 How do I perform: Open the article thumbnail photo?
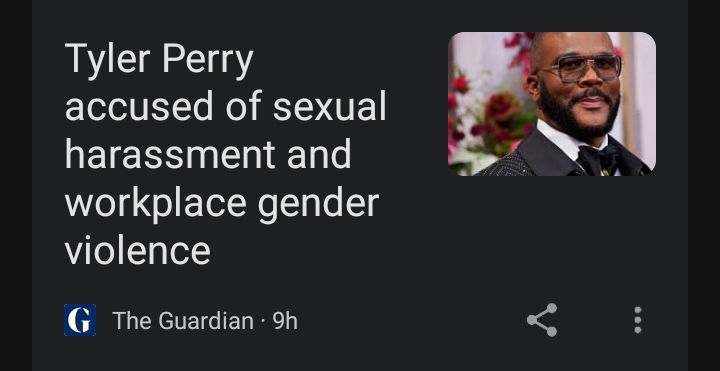pos(552,104)
